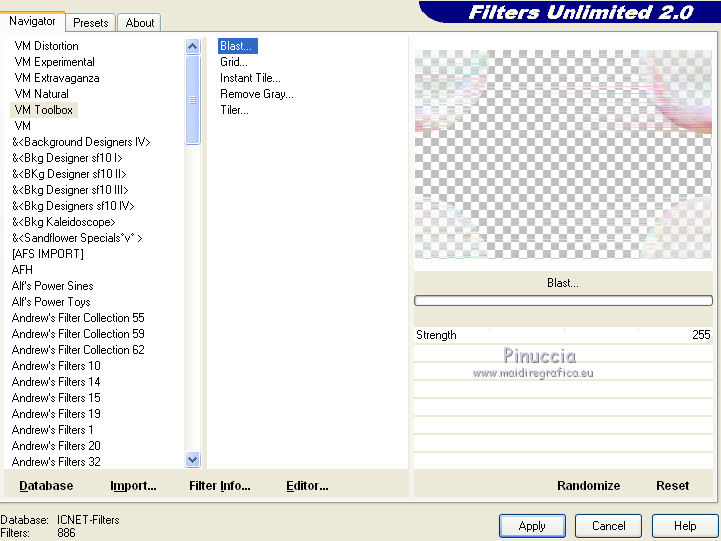Viewport: 721px width, 541px height.
Task: Select the Navigator tab
Action: 32,21
